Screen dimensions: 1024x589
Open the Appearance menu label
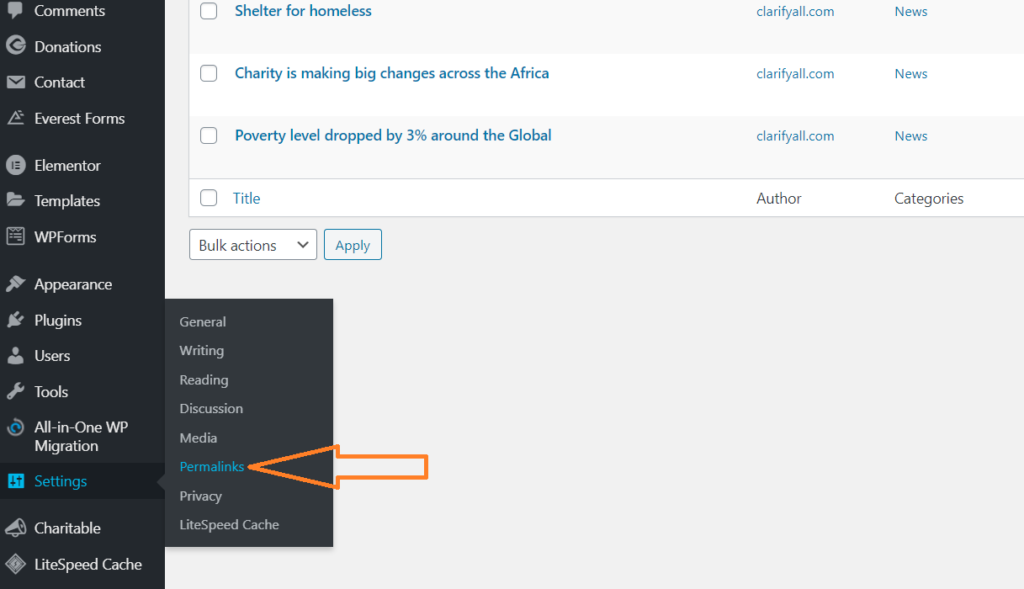(x=72, y=285)
